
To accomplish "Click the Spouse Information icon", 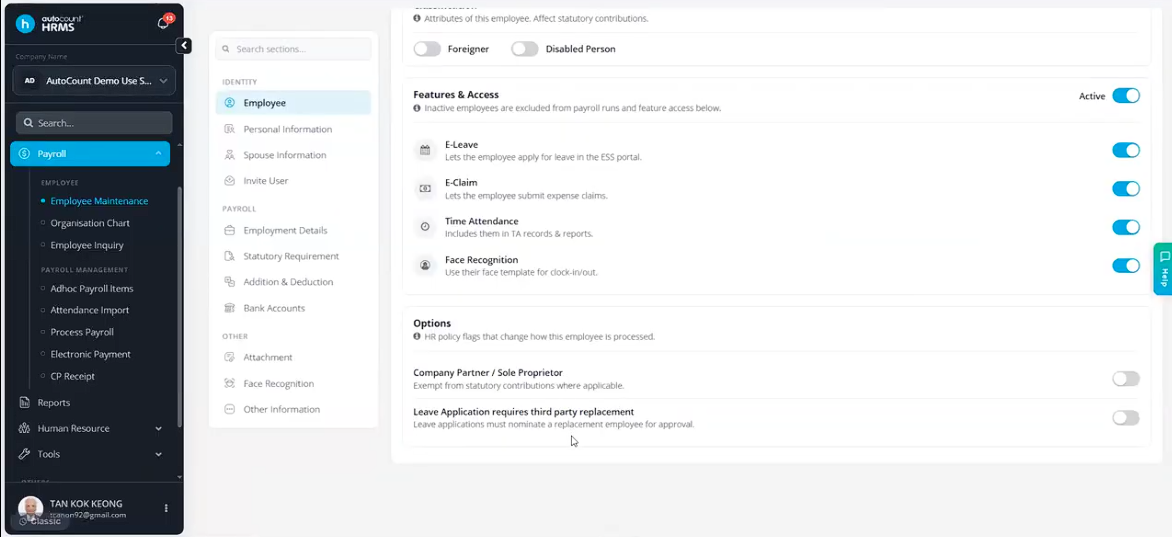I will point(229,155).
